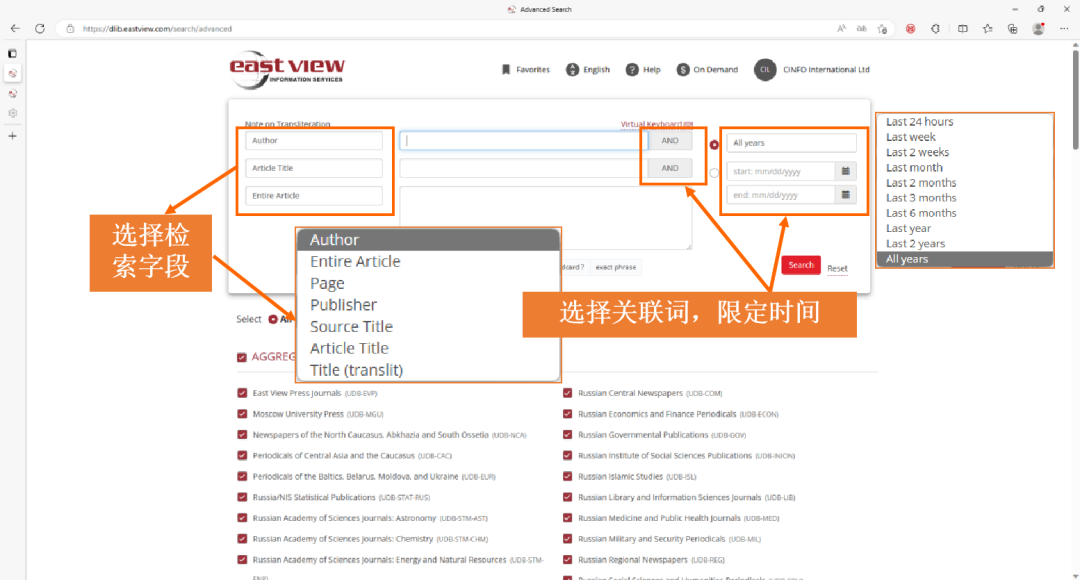Go back with the browser back arrow
Image resolution: width=1080 pixels, height=580 pixels.
point(15,29)
